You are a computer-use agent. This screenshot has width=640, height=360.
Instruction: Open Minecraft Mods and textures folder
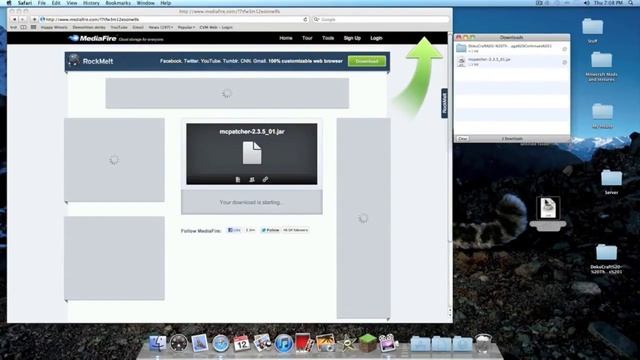click(601, 67)
